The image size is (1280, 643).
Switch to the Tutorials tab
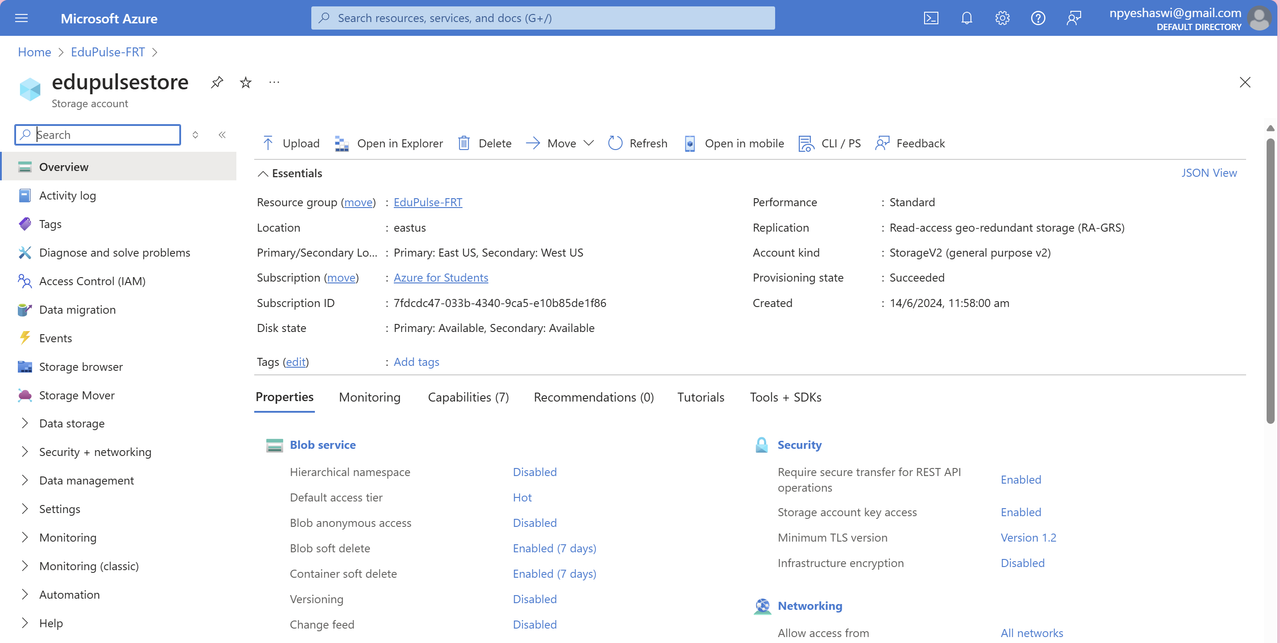[x=701, y=397]
